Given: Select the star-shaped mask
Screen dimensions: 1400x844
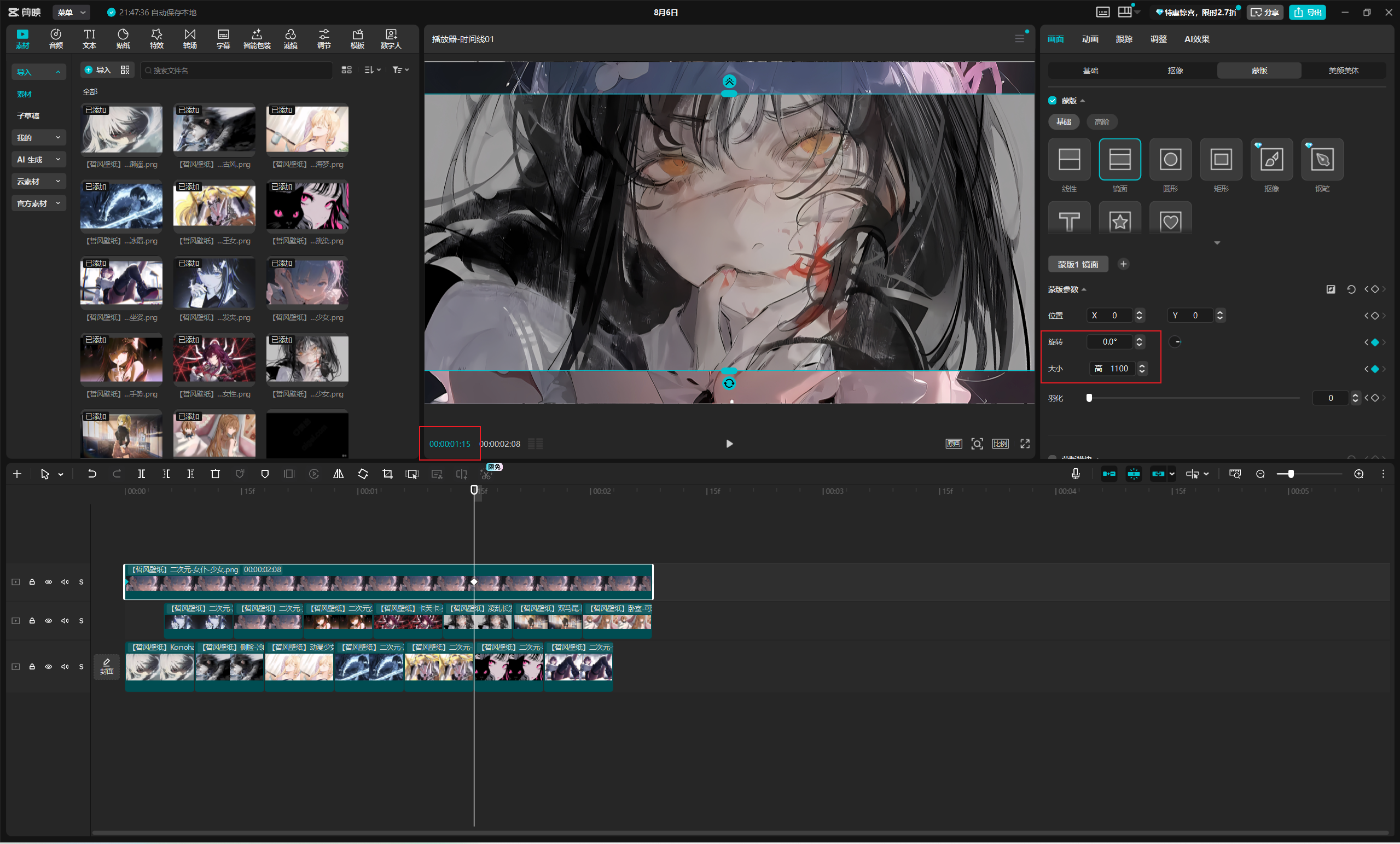Looking at the screenshot, I should pyautogui.click(x=1119, y=218).
